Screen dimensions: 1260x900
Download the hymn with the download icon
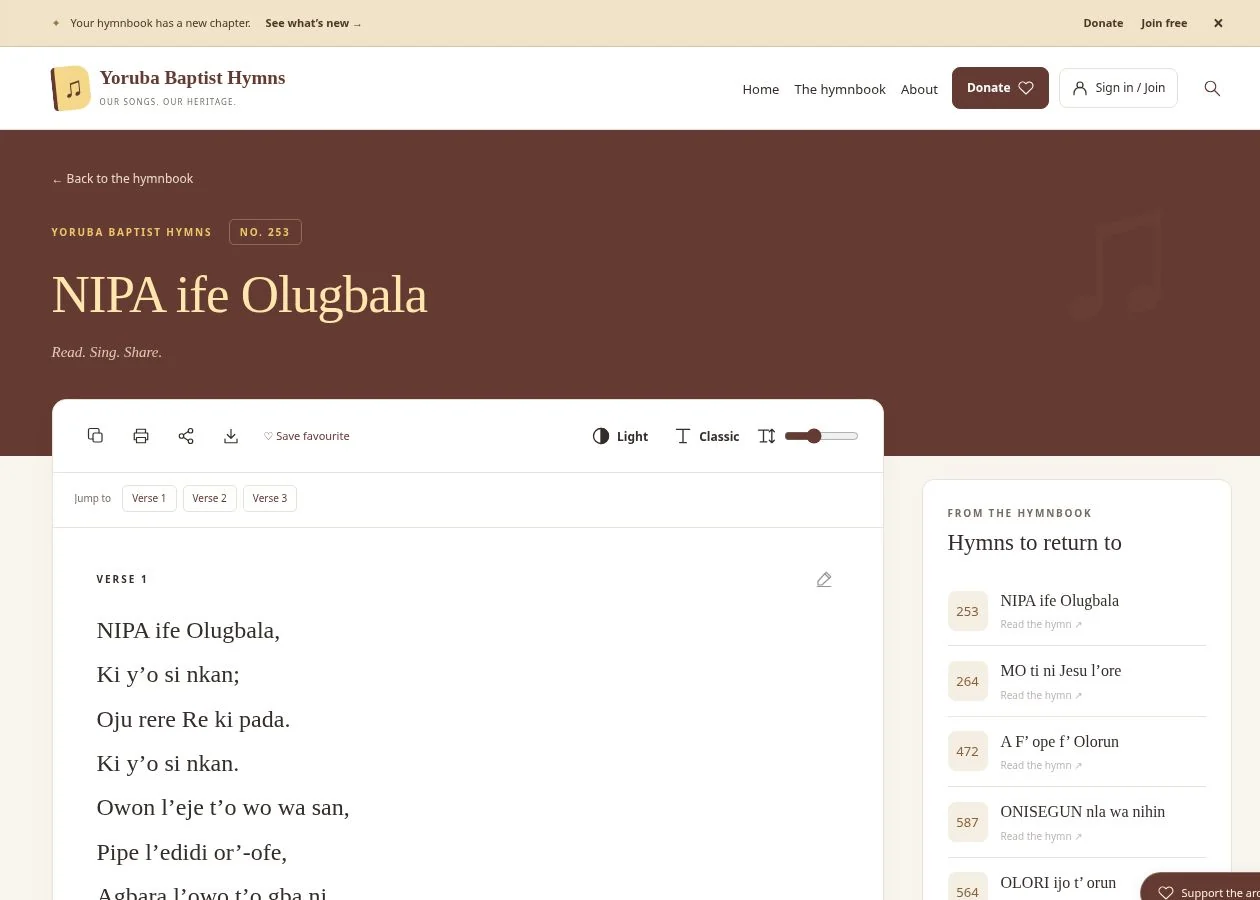click(231, 436)
